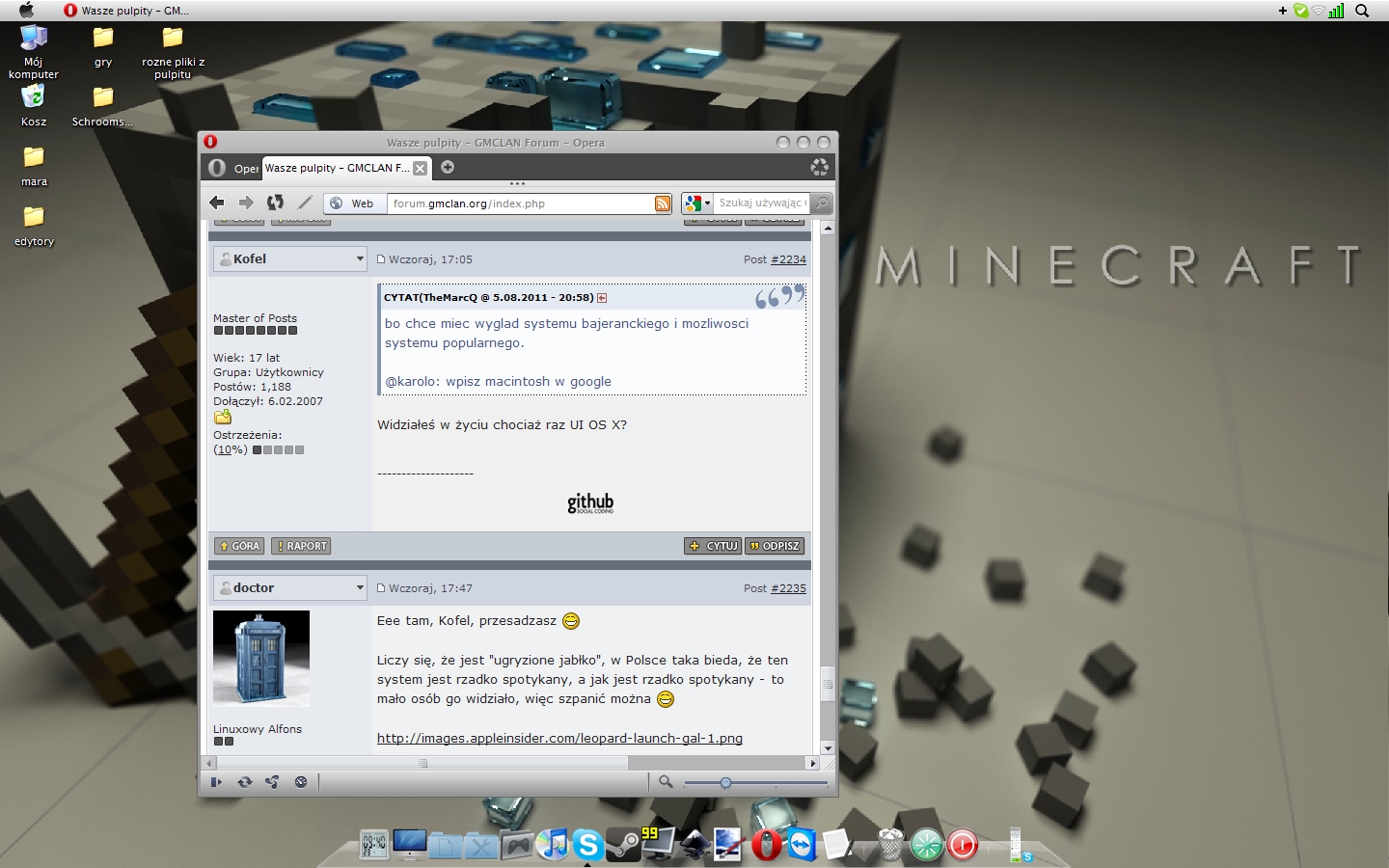Add a new tab with plus icon
The width and height of the screenshot is (1389, 868).
click(x=448, y=167)
